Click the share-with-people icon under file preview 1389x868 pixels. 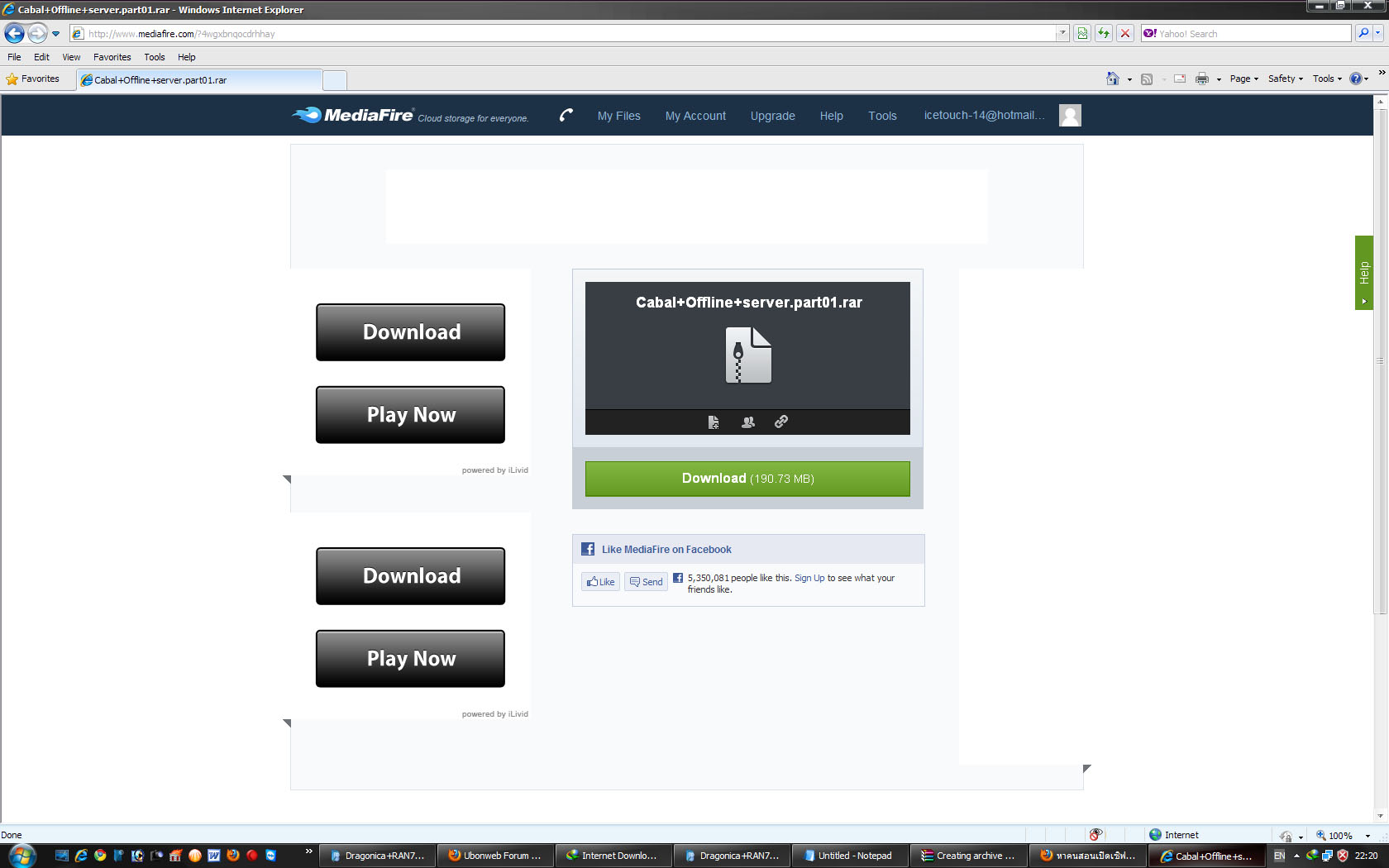pyautogui.click(x=748, y=422)
